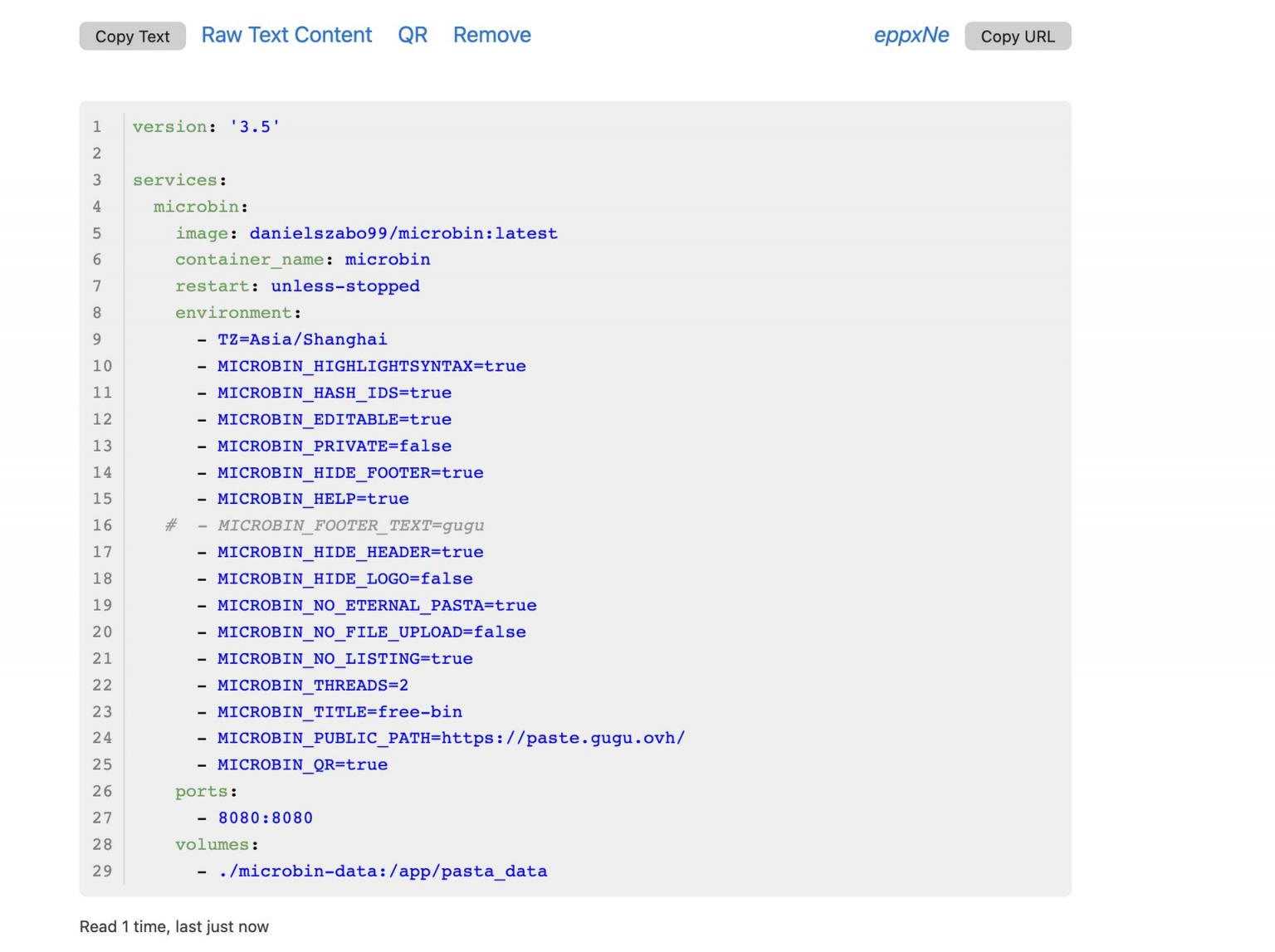Click the MICROBIN_HIGHLIGHTSYNTAX=true line
Image resolution: width=1275 pixels, height=952 pixels.
[x=371, y=366]
